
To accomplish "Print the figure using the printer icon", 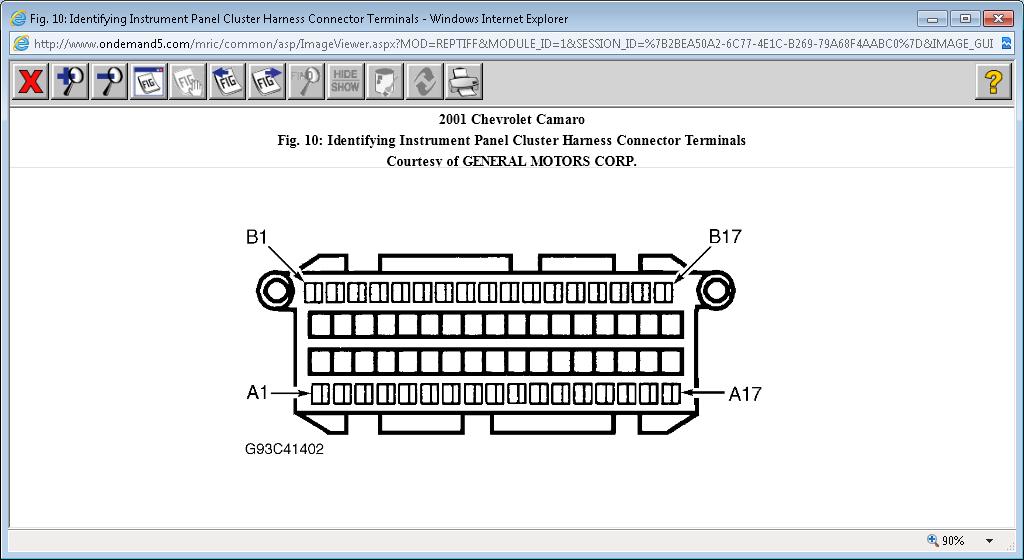I will pos(464,82).
